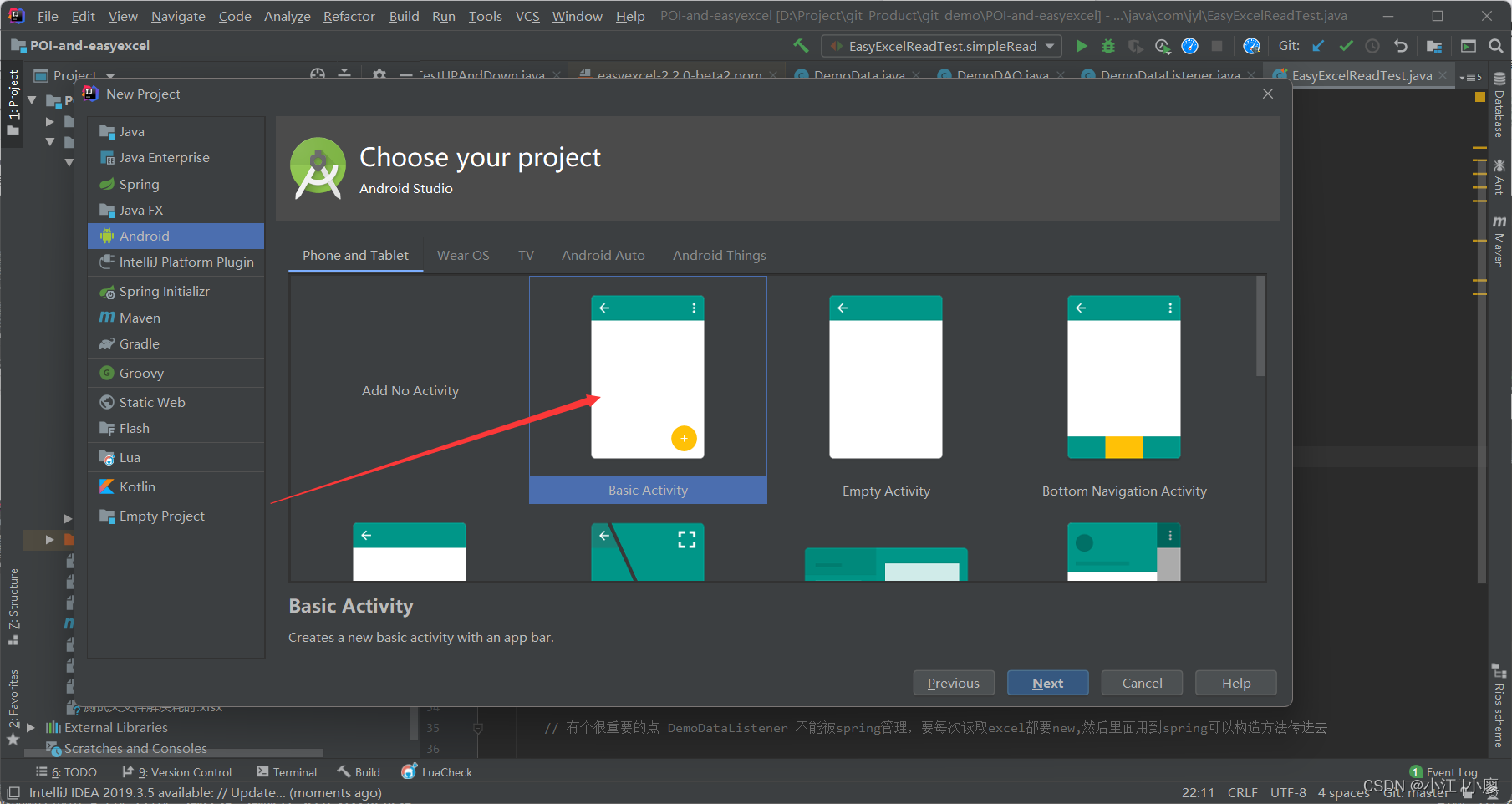Open the 6: TODO tool window
The height and width of the screenshot is (804, 1512).
click(x=66, y=772)
